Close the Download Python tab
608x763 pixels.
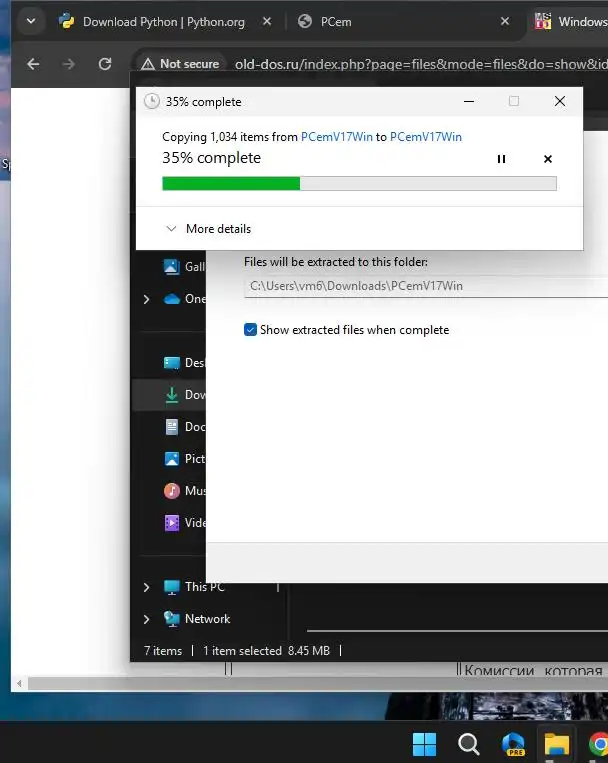coord(267,21)
